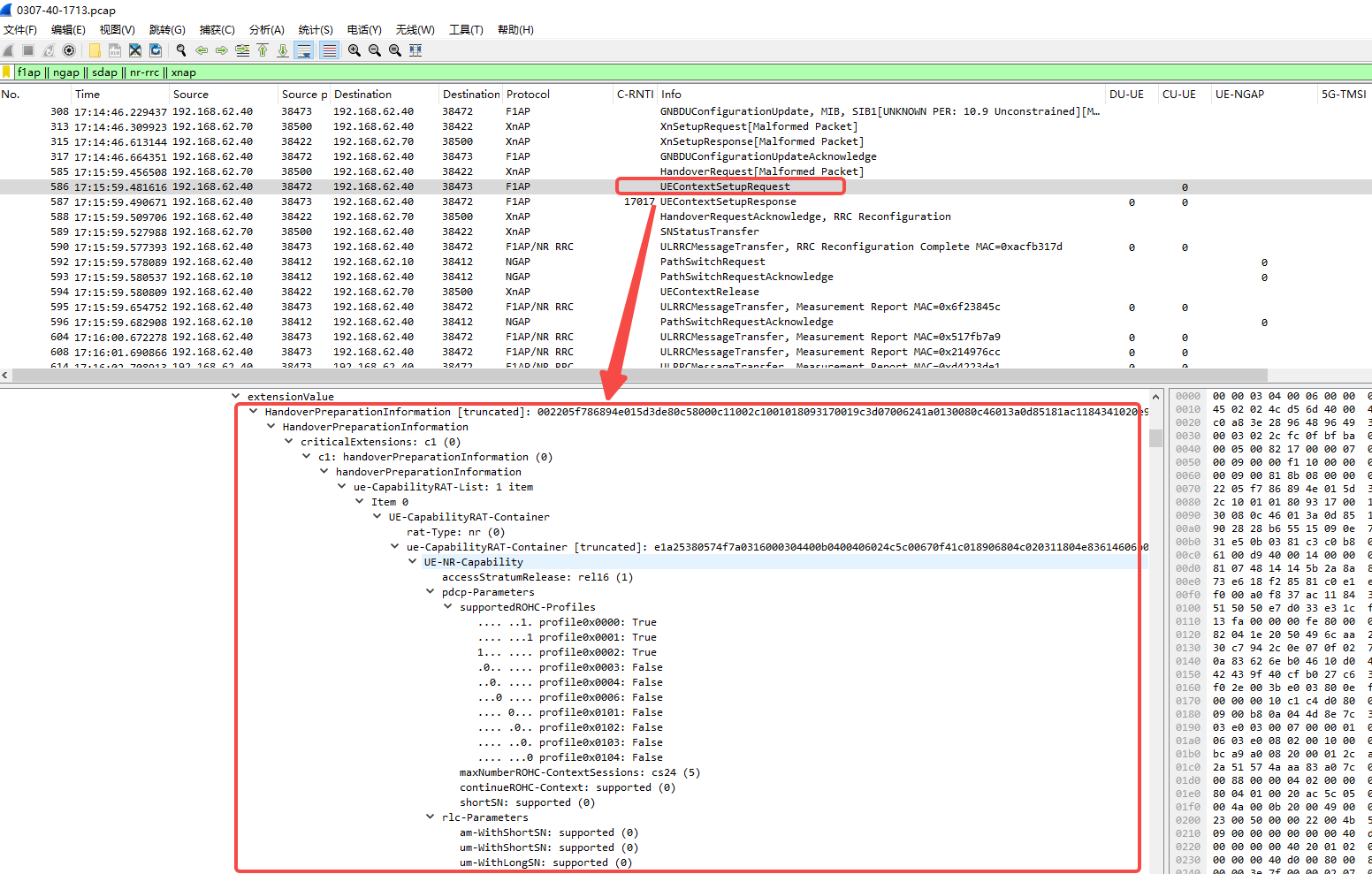Jump to first packet icon
1372x874 pixels.
pyautogui.click(x=263, y=50)
